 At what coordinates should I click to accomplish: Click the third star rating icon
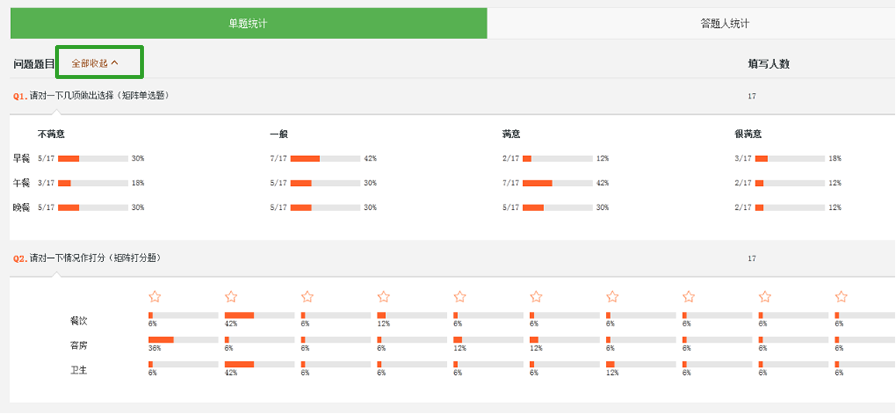point(307,296)
